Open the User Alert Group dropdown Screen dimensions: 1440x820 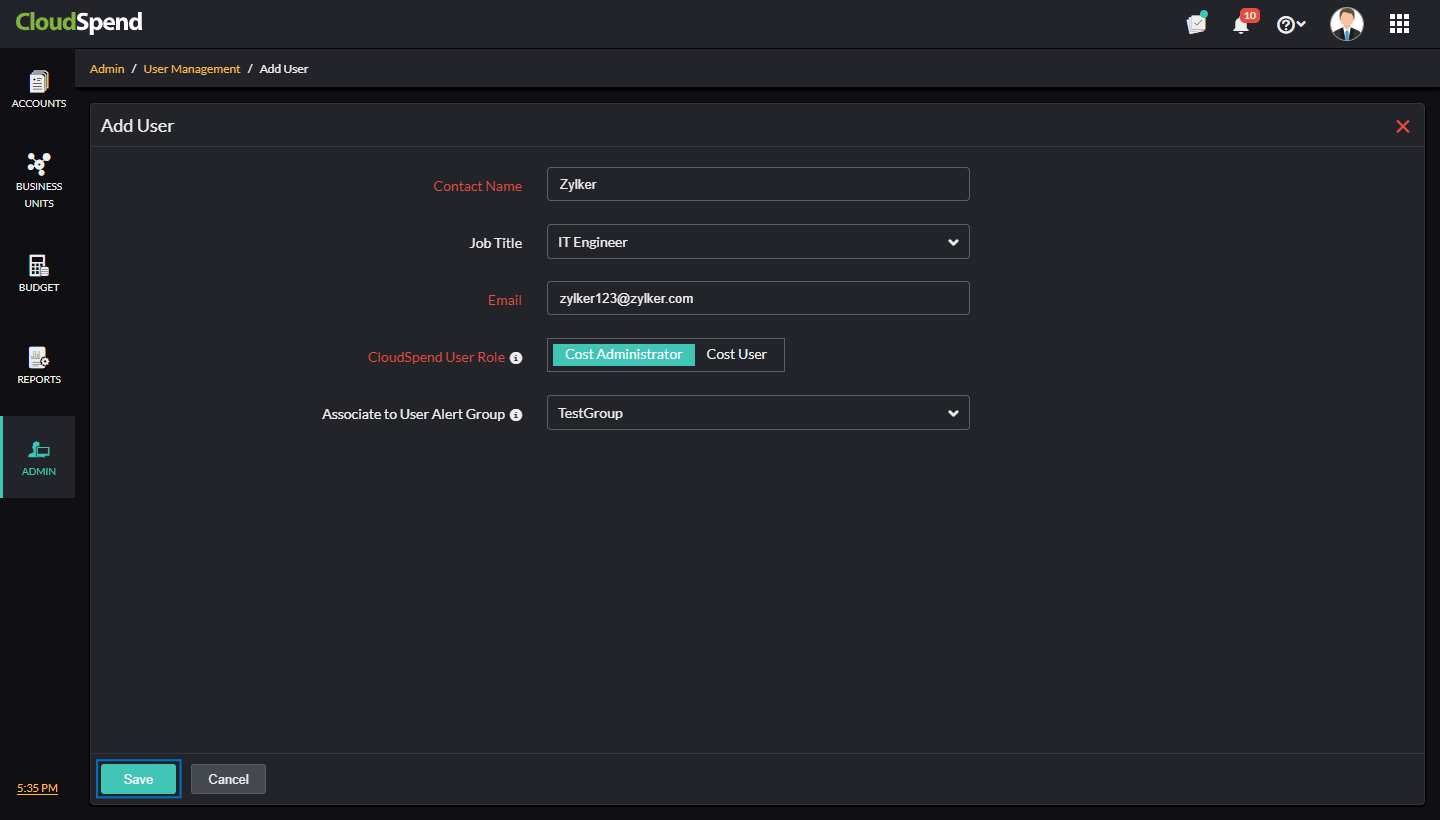coord(758,413)
